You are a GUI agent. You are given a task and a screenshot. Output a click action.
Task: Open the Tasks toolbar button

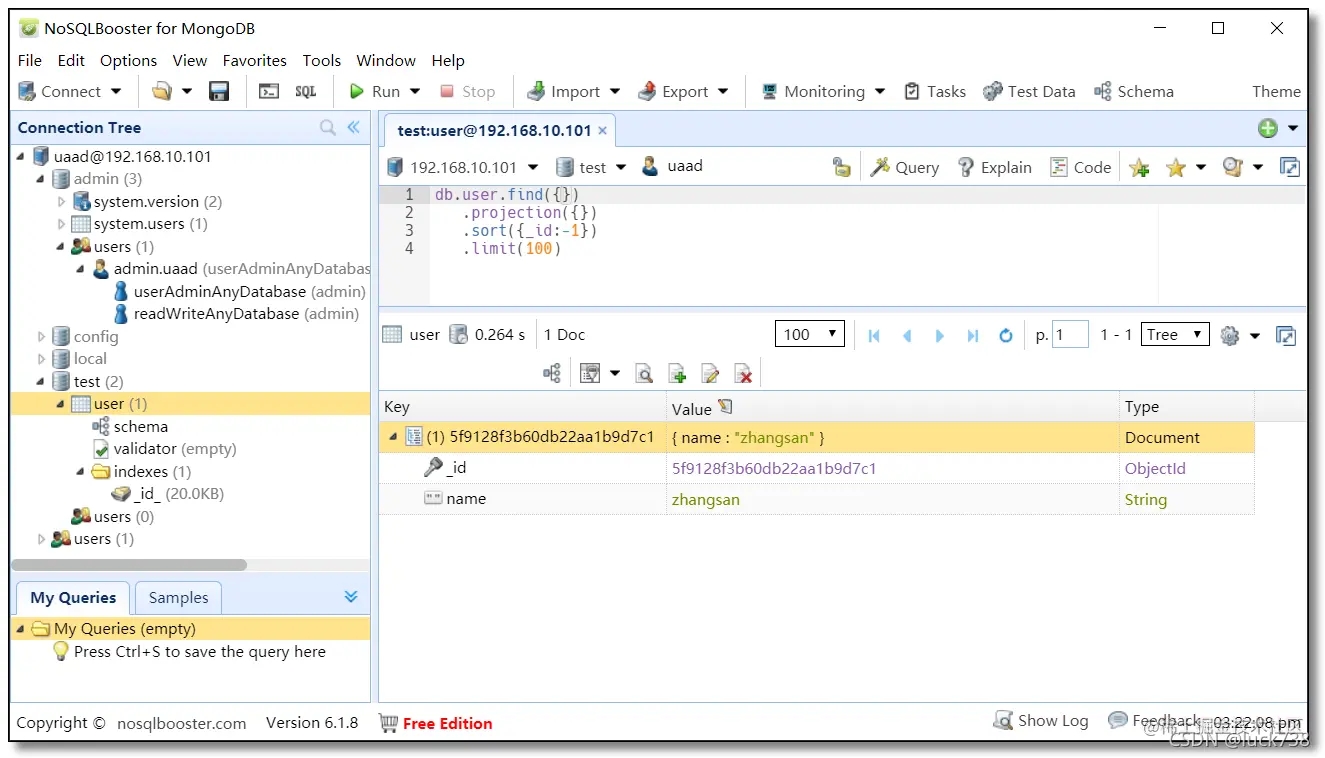tap(935, 91)
